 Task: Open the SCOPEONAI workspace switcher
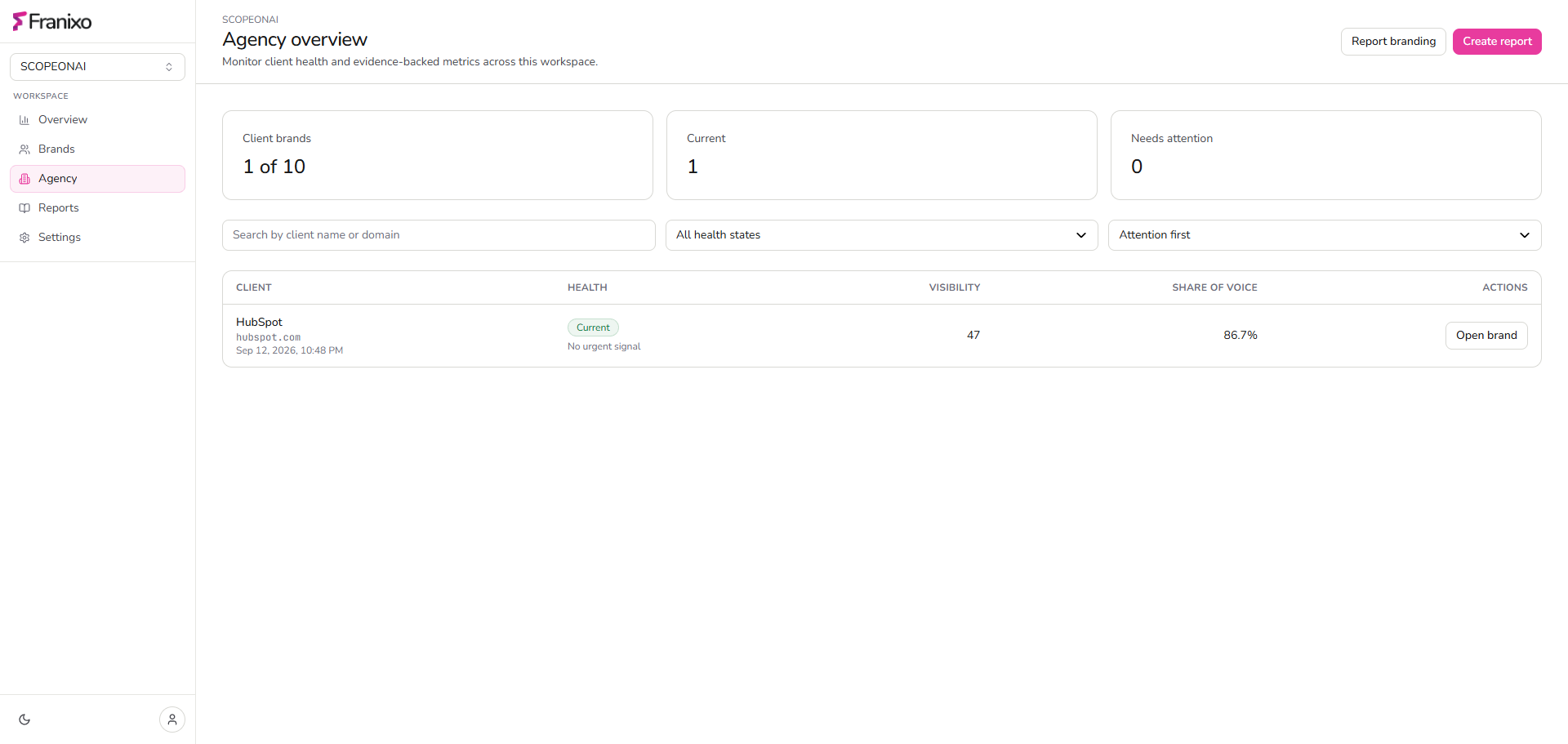pyautogui.click(x=97, y=67)
